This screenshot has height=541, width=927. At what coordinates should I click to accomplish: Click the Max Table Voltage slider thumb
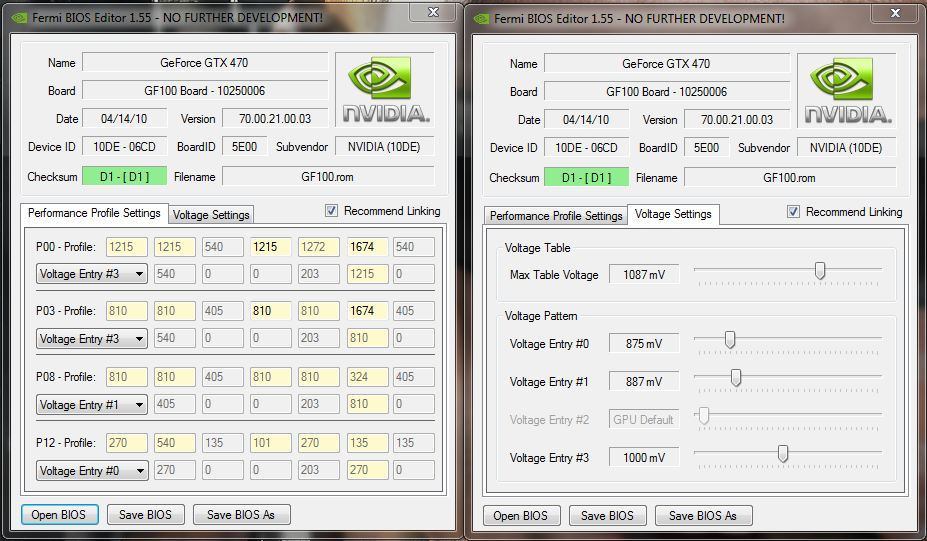(x=820, y=271)
